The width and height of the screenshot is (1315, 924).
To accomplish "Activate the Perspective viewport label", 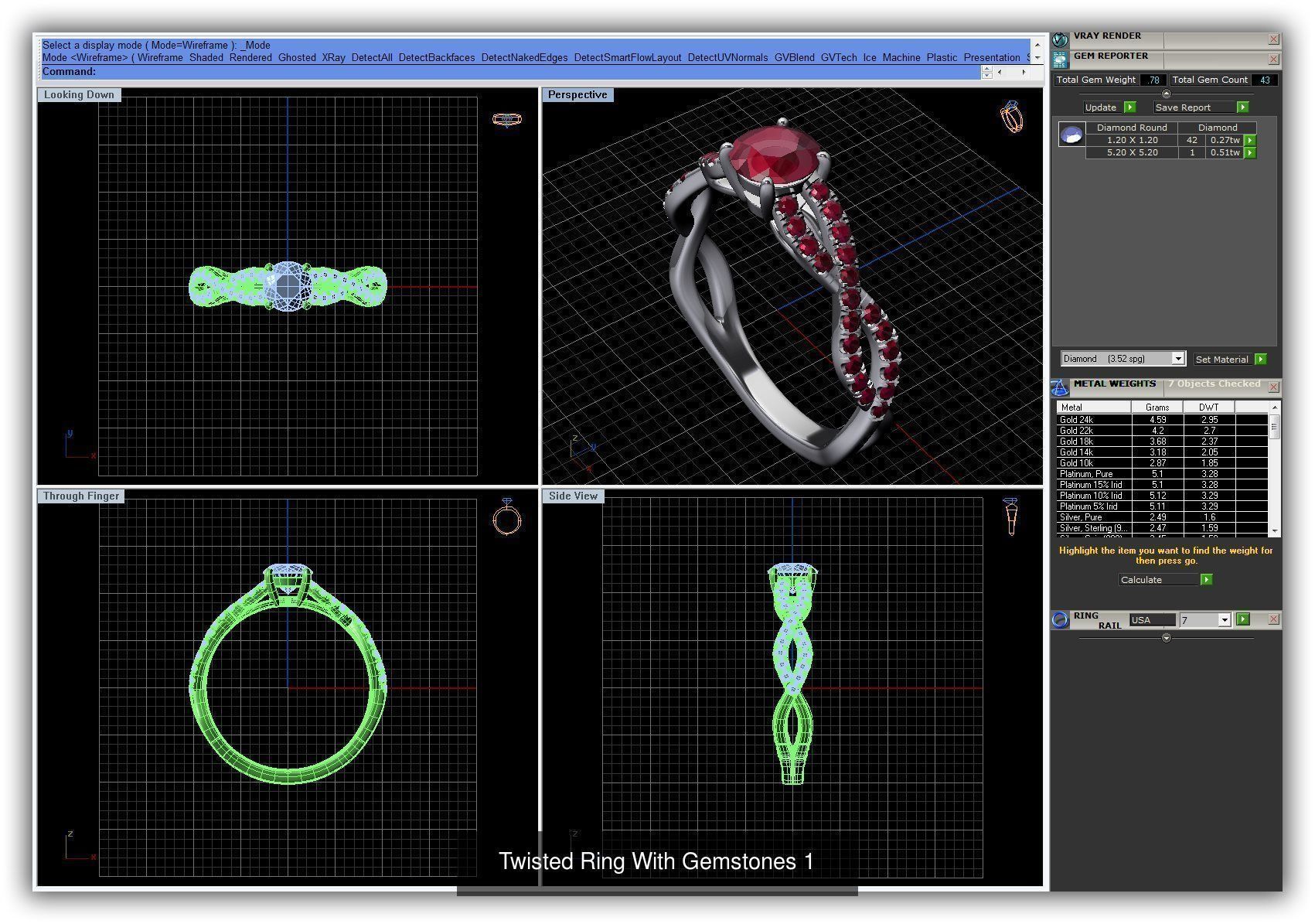I will [x=577, y=94].
